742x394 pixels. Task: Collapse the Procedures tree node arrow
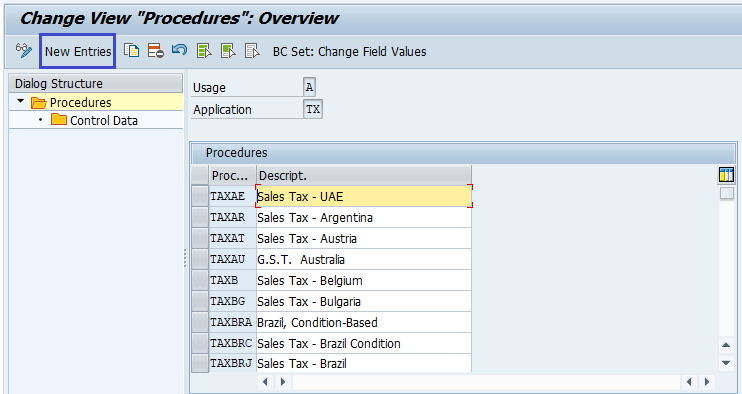tap(20, 101)
